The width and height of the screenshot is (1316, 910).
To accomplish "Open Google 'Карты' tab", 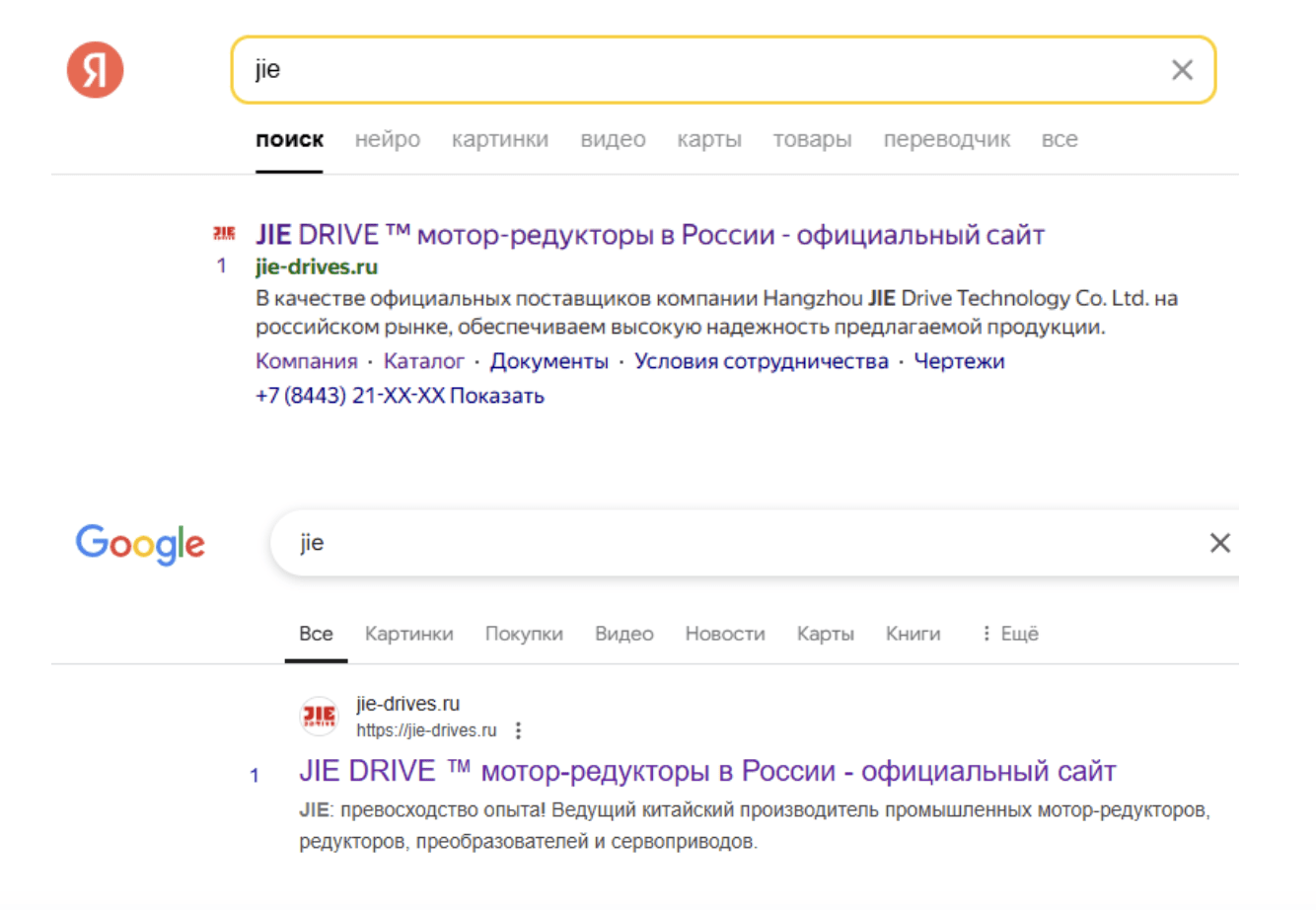I will [826, 634].
